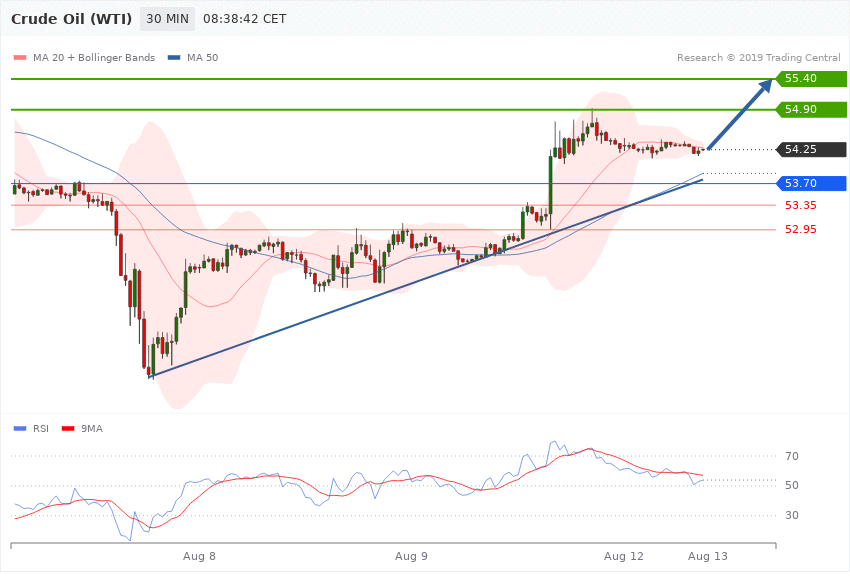
Task: Click the RSI 70 level label
Action: pyautogui.click(x=792, y=456)
